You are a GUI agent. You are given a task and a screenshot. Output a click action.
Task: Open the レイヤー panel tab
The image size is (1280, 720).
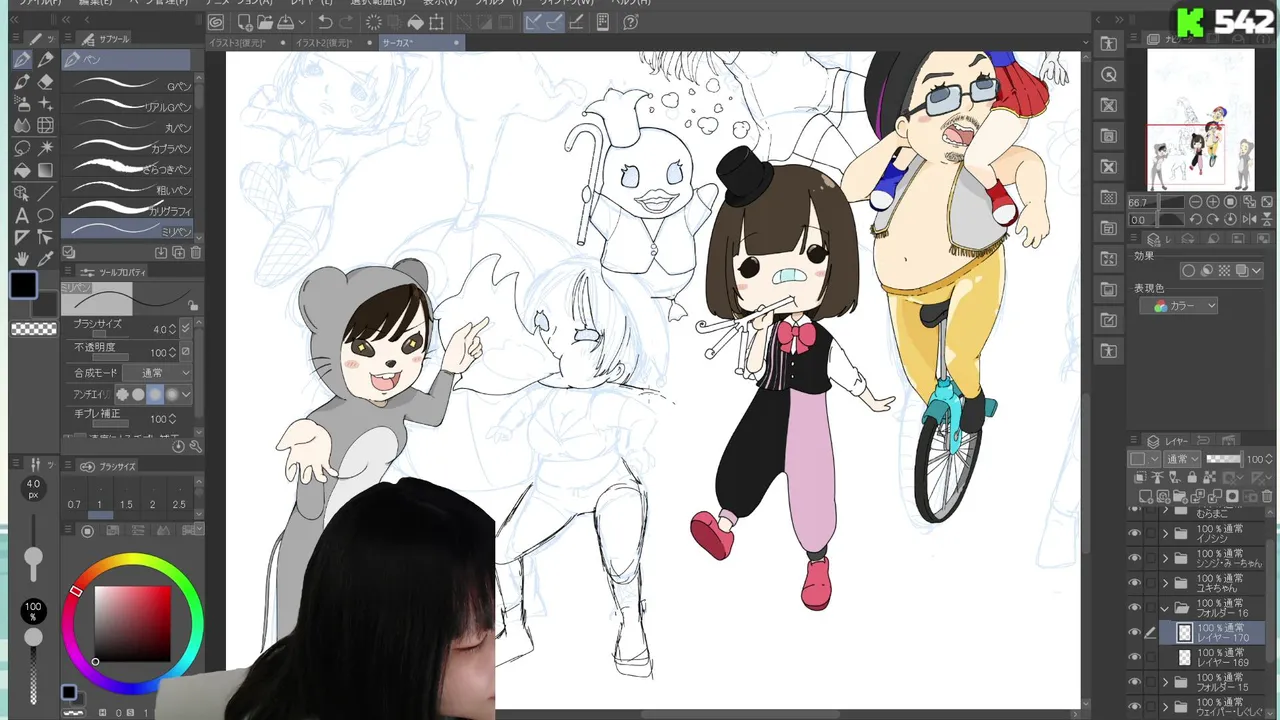1167,441
